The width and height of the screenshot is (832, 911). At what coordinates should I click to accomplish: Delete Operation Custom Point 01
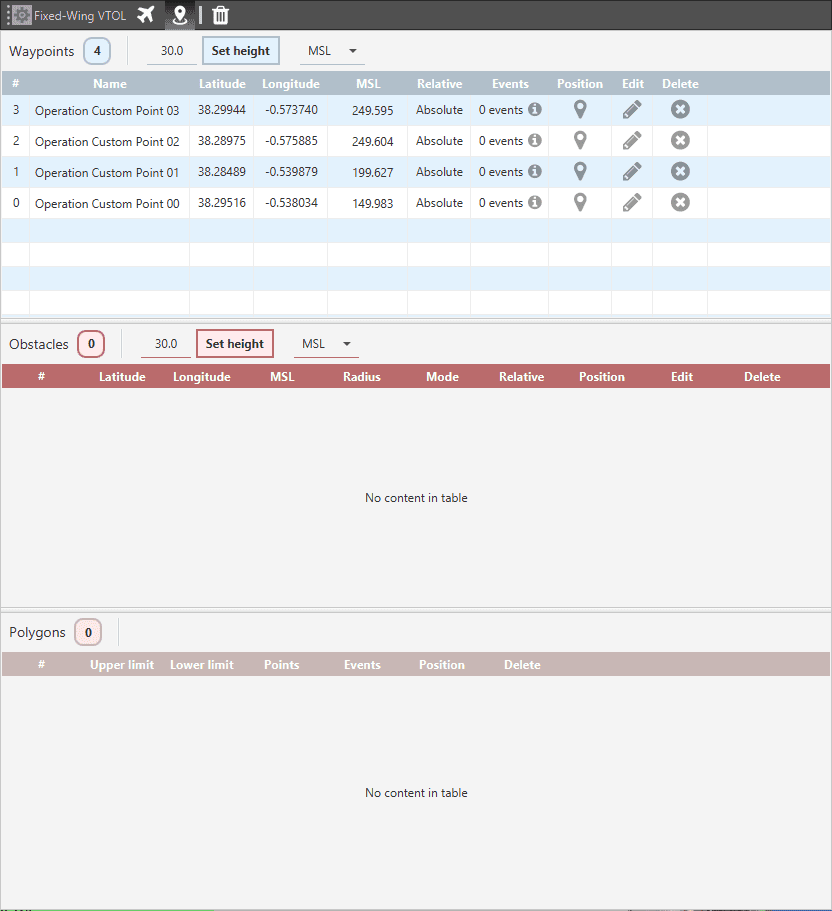[680, 171]
